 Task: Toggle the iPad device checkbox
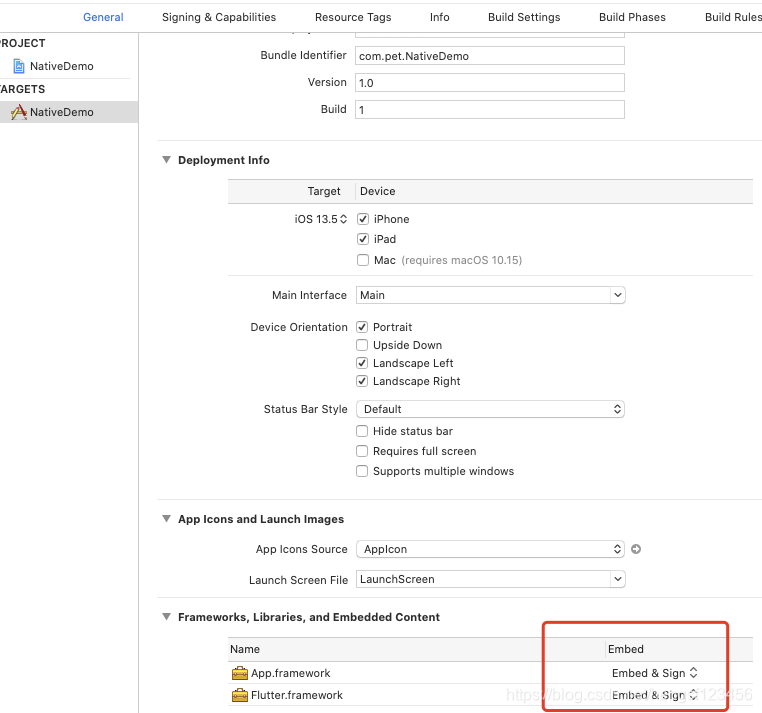click(363, 239)
